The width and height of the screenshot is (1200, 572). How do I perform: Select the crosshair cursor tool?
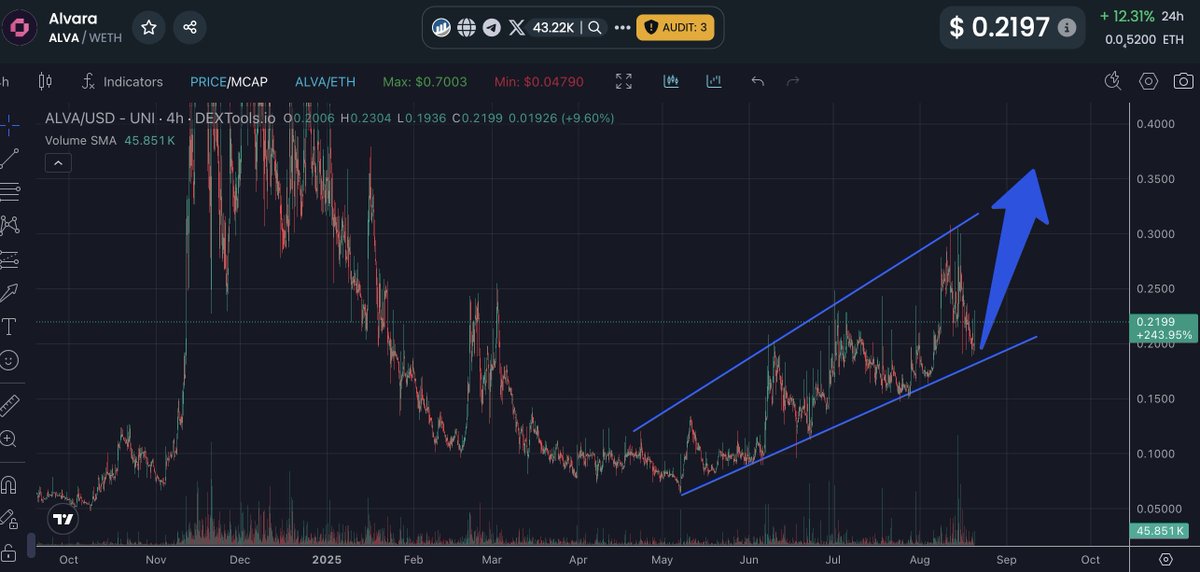(9, 125)
